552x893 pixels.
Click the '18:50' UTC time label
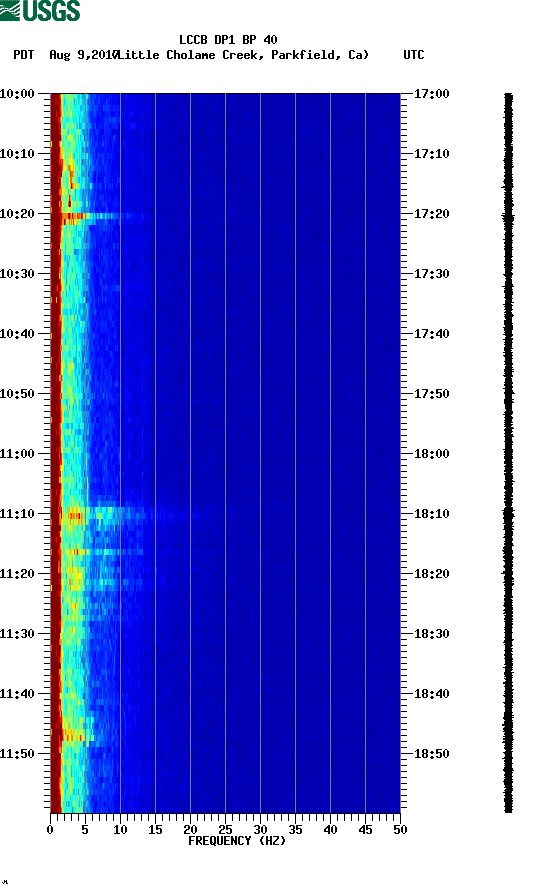[432, 753]
